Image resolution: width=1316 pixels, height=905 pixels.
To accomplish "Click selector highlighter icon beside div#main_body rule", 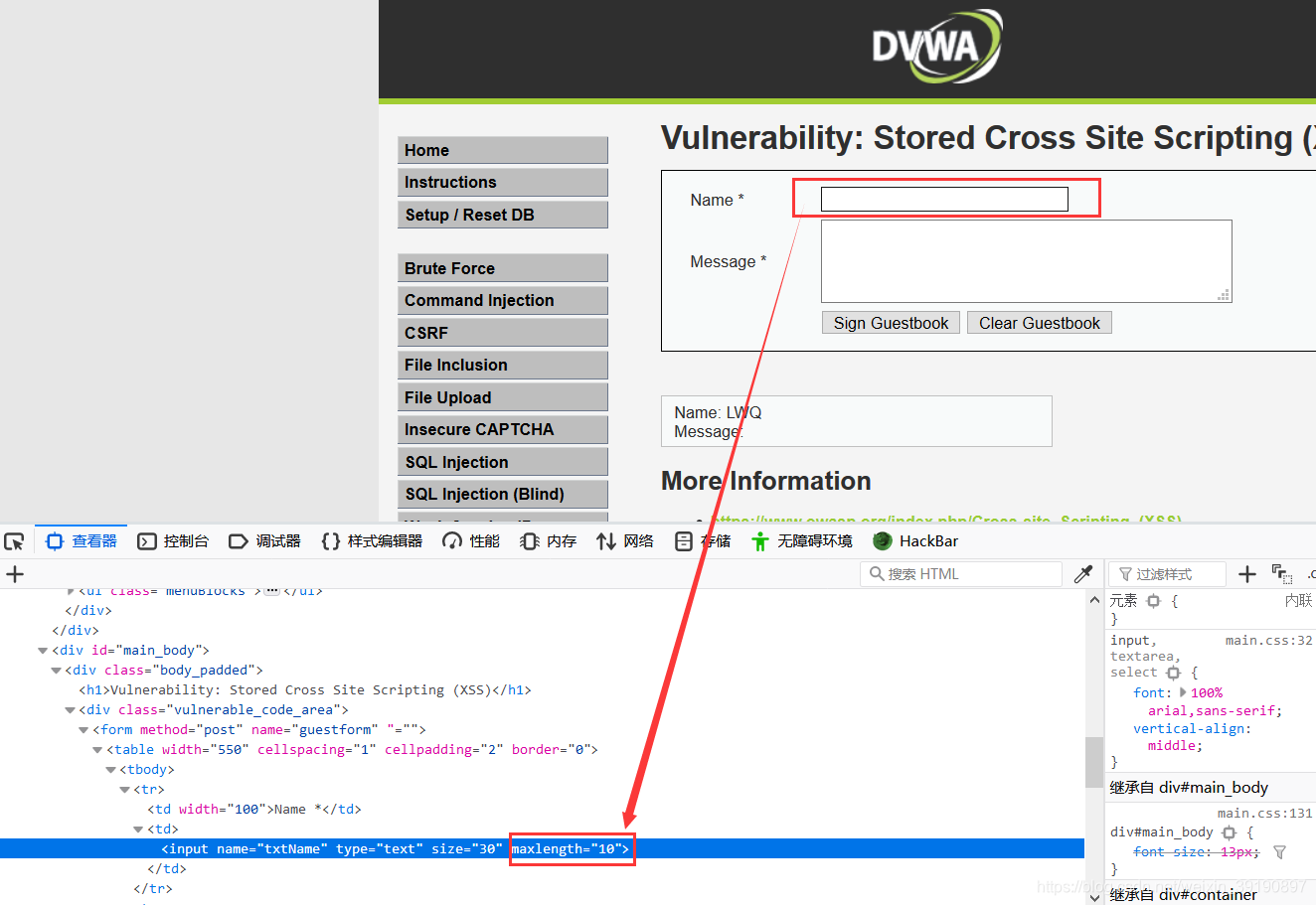I will [1229, 832].
